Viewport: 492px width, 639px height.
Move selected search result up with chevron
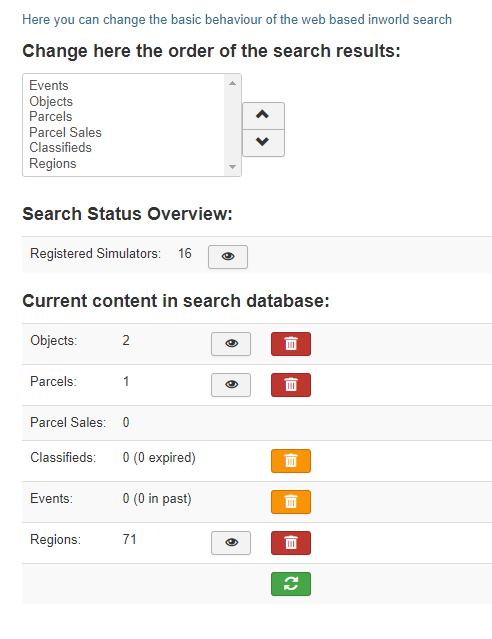pos(263,116)
